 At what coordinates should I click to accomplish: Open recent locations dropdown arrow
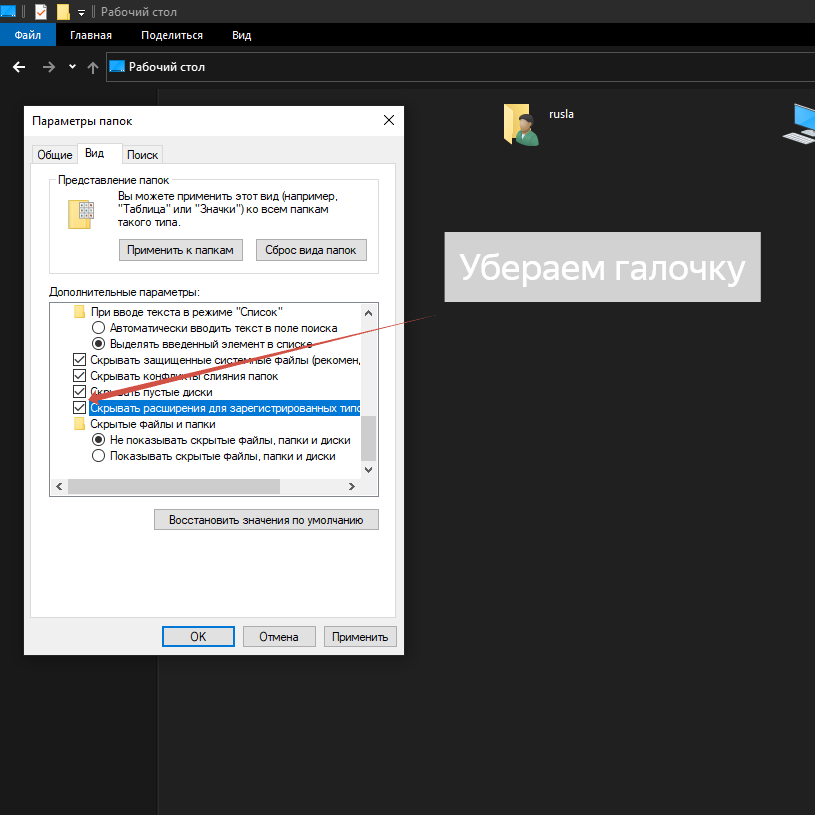pyautogui.click(x=72, y=67)
